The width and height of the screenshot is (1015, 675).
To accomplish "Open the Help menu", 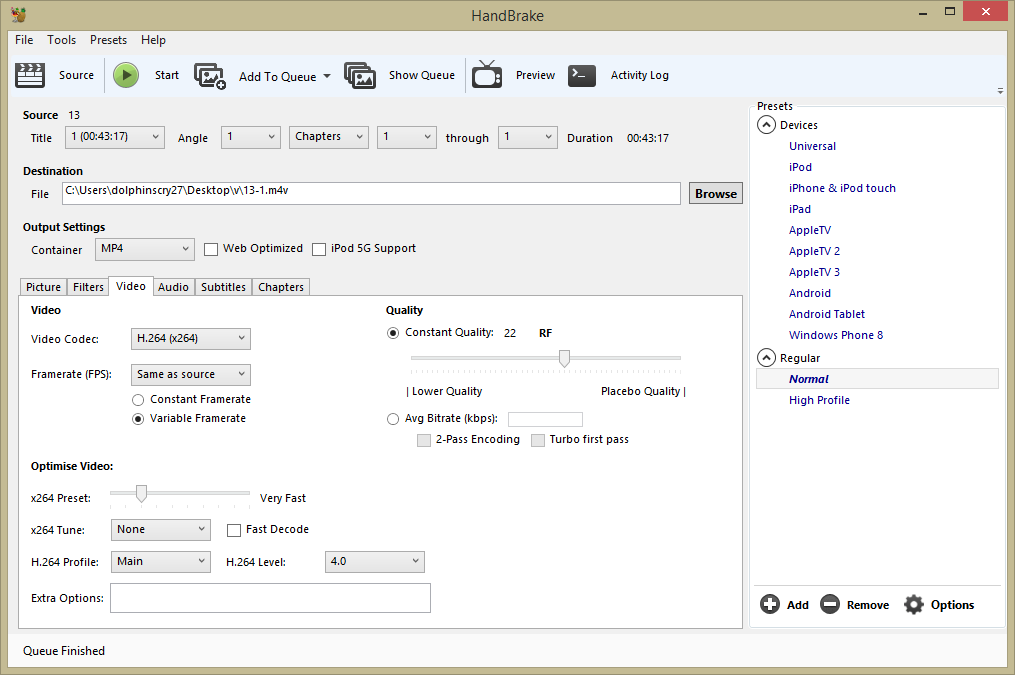I will click(x=153, y=40).
